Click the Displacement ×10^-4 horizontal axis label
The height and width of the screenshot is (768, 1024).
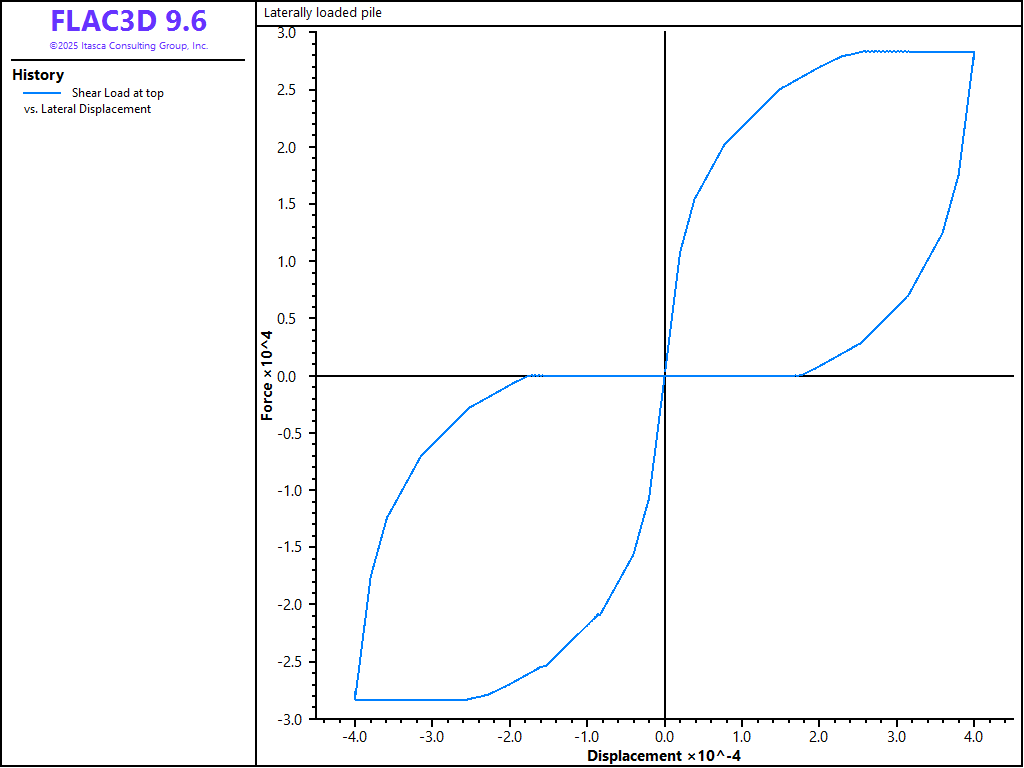point(664,756)
